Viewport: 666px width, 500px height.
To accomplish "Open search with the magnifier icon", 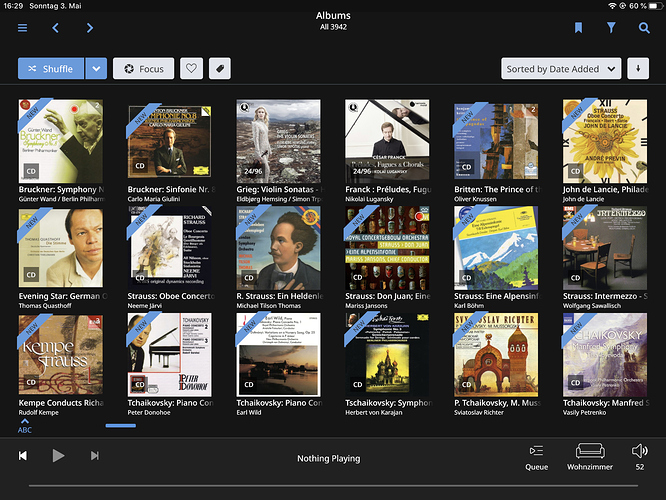I will (644, 28).
